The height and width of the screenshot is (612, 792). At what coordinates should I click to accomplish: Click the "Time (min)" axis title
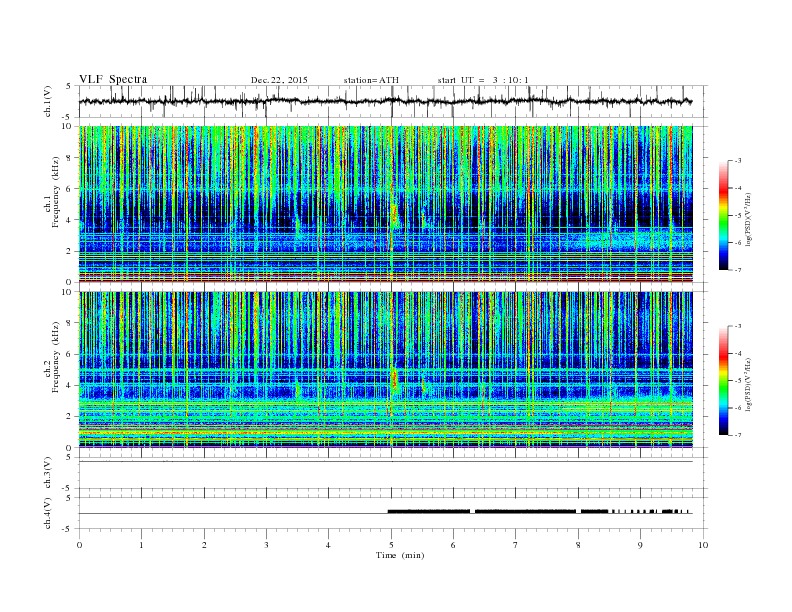coord(400,555)
